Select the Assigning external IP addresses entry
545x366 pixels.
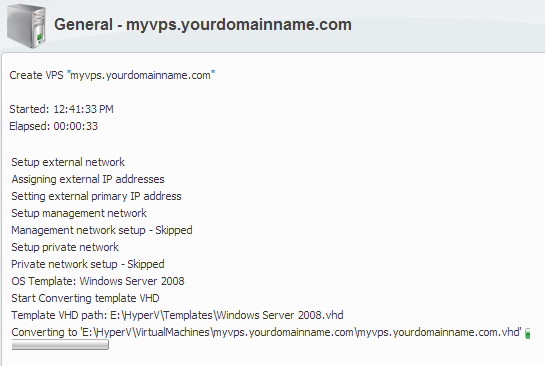coord(88,179)
